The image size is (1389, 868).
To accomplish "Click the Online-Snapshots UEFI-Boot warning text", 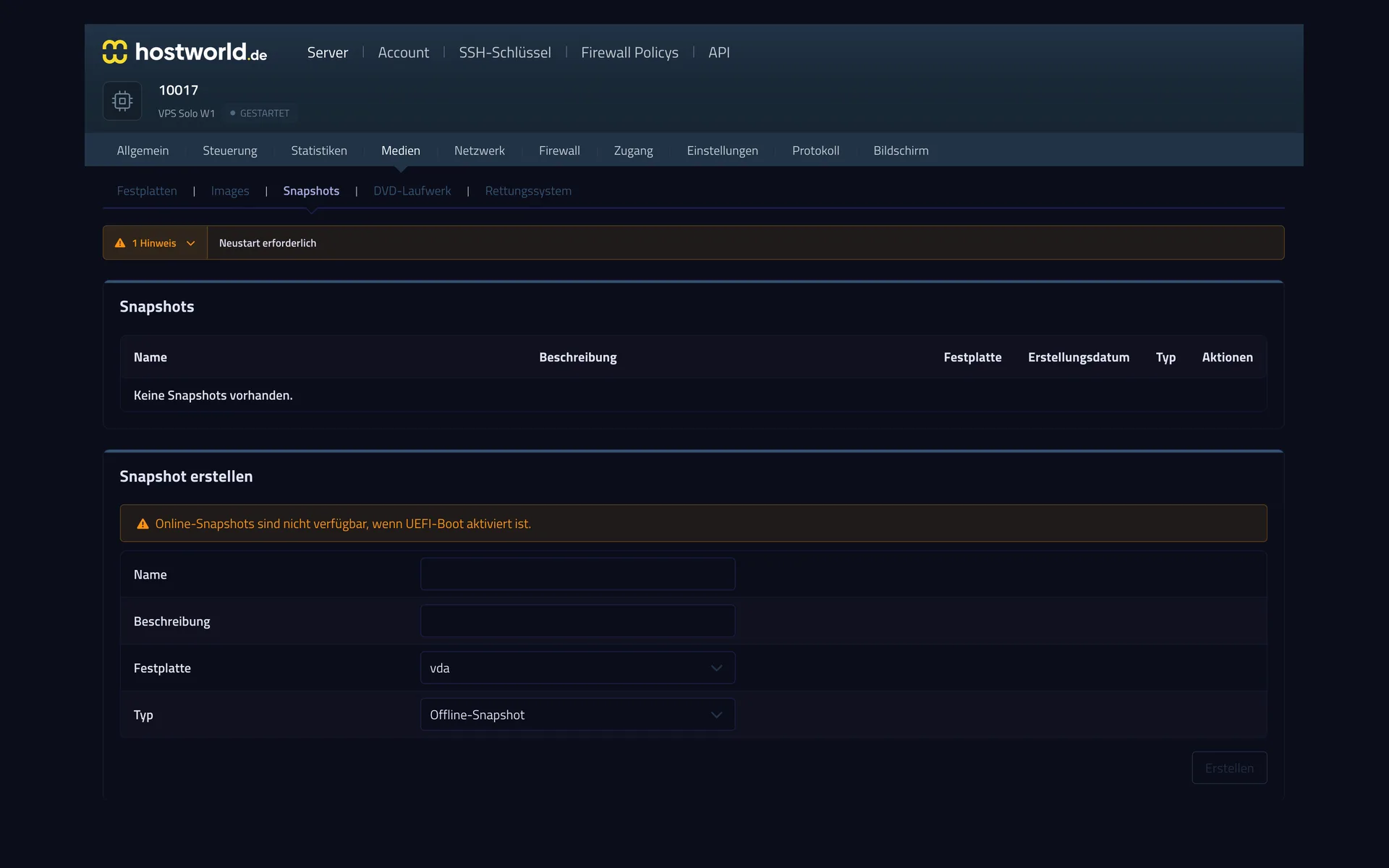I will (343, 524).
